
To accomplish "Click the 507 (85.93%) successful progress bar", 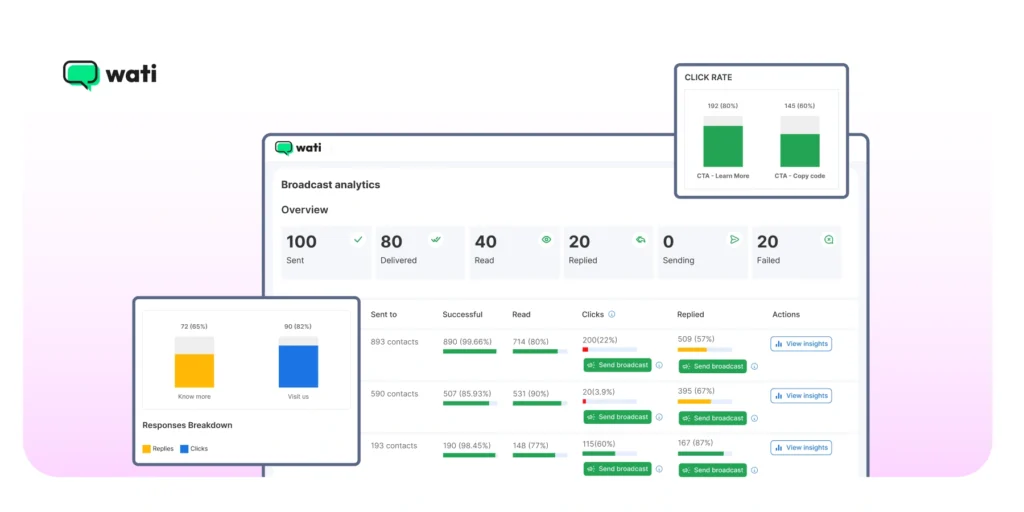I will pos(470,404).
